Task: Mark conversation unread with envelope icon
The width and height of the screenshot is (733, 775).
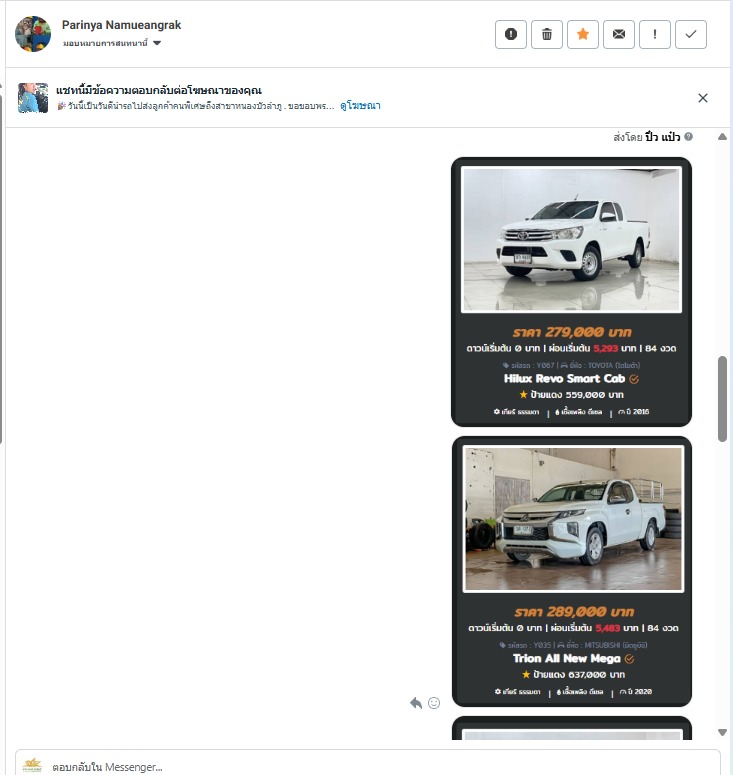Action: (619, 34)
